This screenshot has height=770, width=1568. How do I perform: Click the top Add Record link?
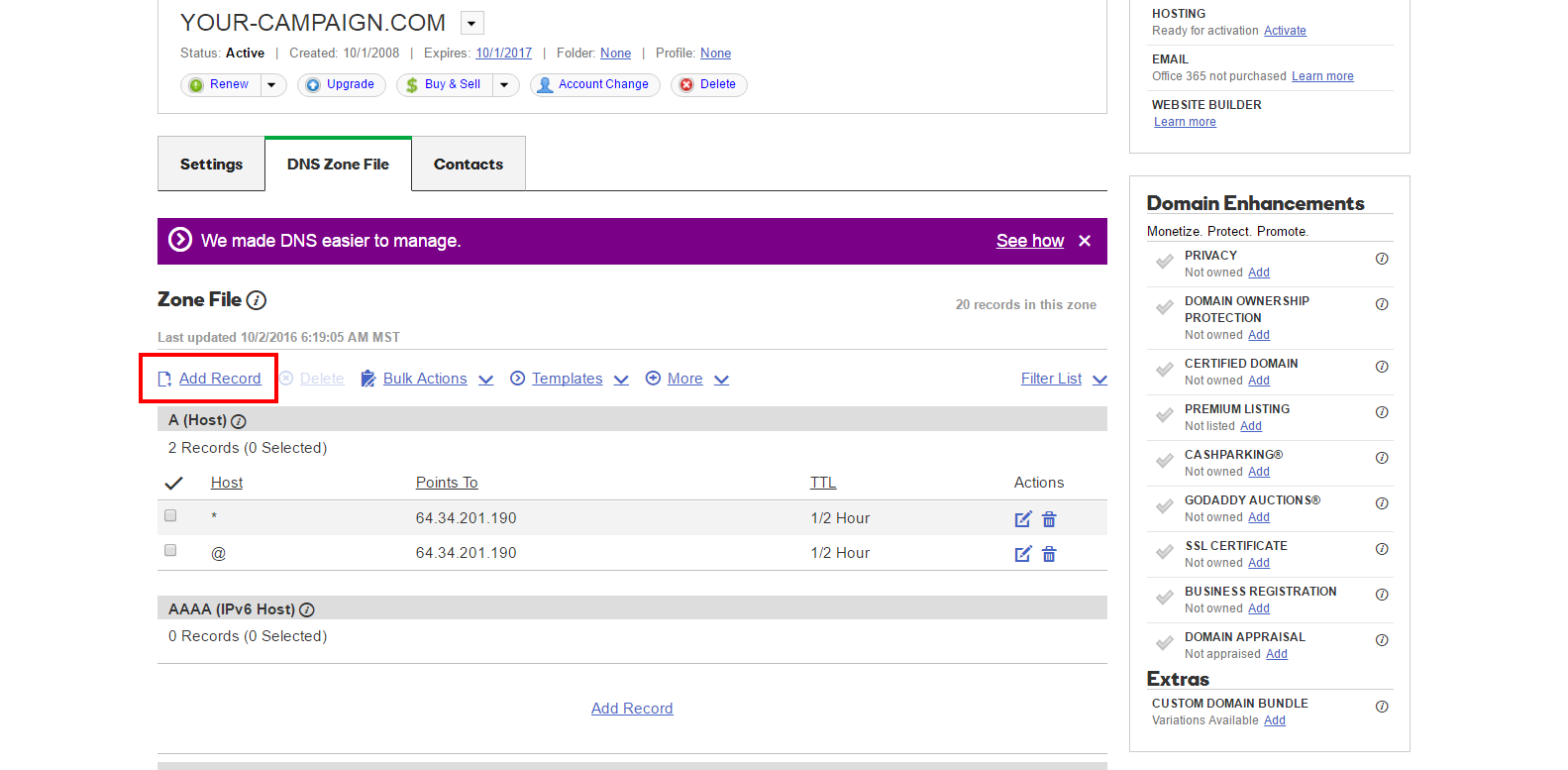(x=220, y=379)
